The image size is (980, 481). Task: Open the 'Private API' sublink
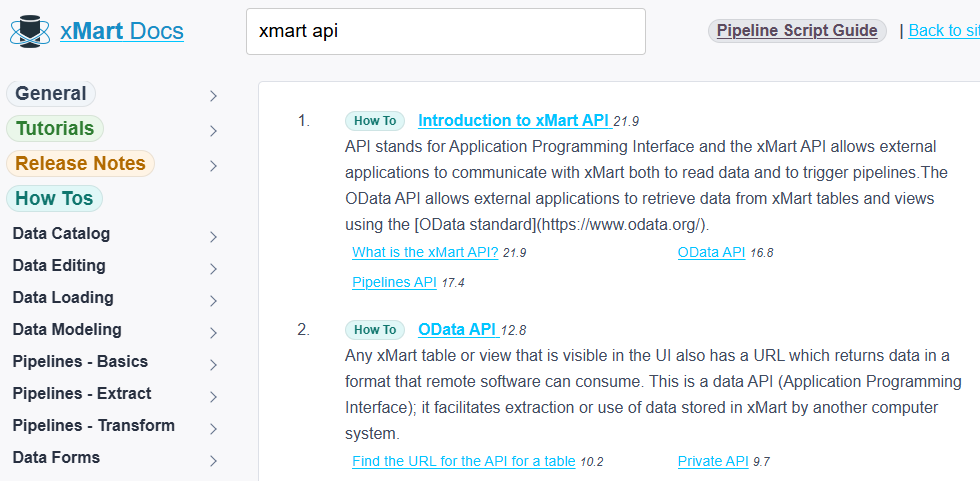(x=713, y=461)
